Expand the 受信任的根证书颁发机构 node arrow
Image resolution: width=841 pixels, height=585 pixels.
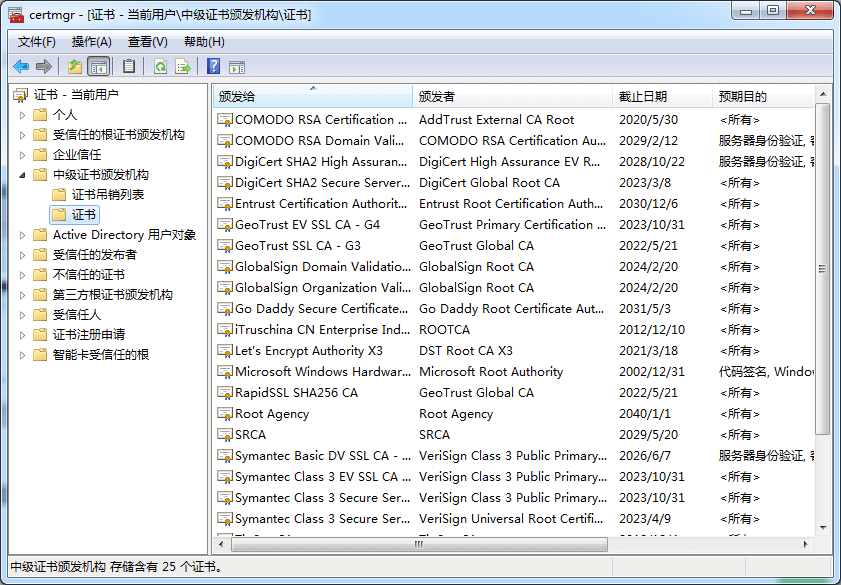point(23,135)
